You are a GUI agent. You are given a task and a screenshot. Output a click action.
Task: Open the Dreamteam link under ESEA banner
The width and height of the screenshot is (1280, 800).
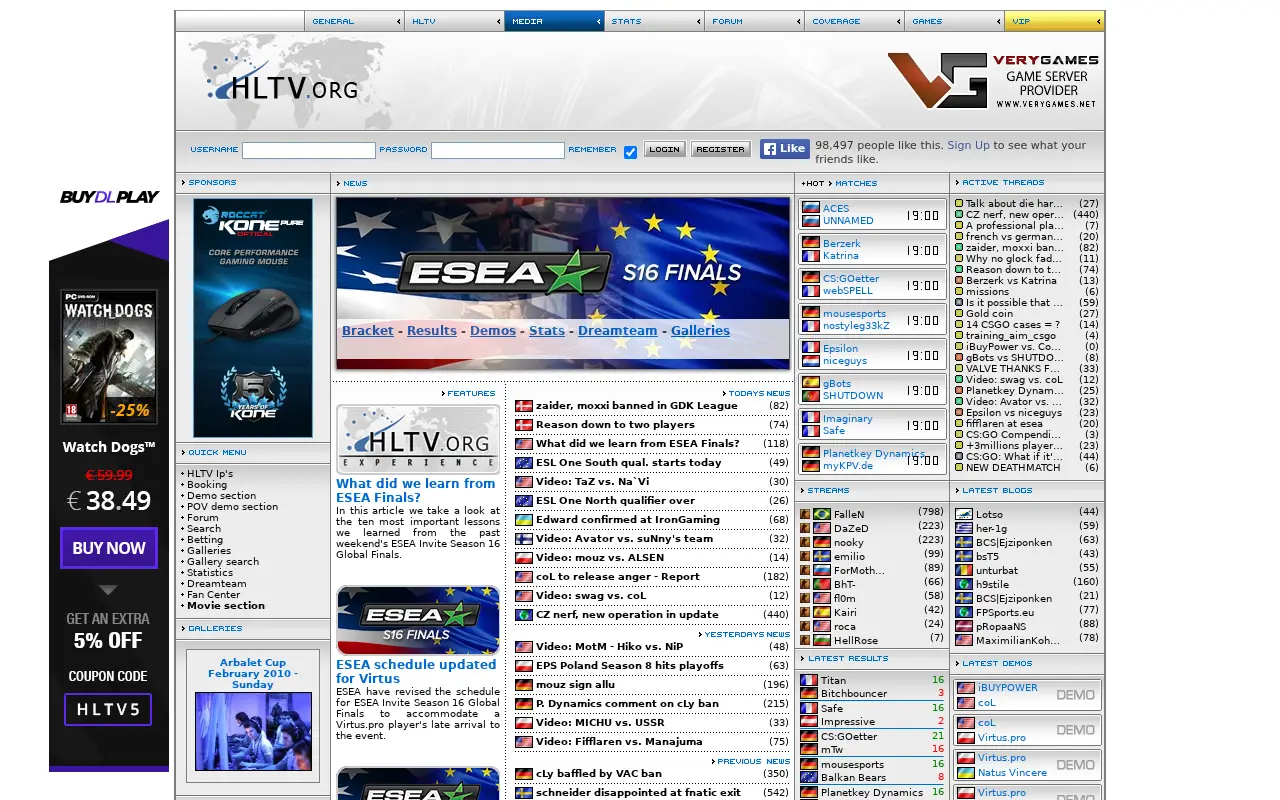coord(618,331)
